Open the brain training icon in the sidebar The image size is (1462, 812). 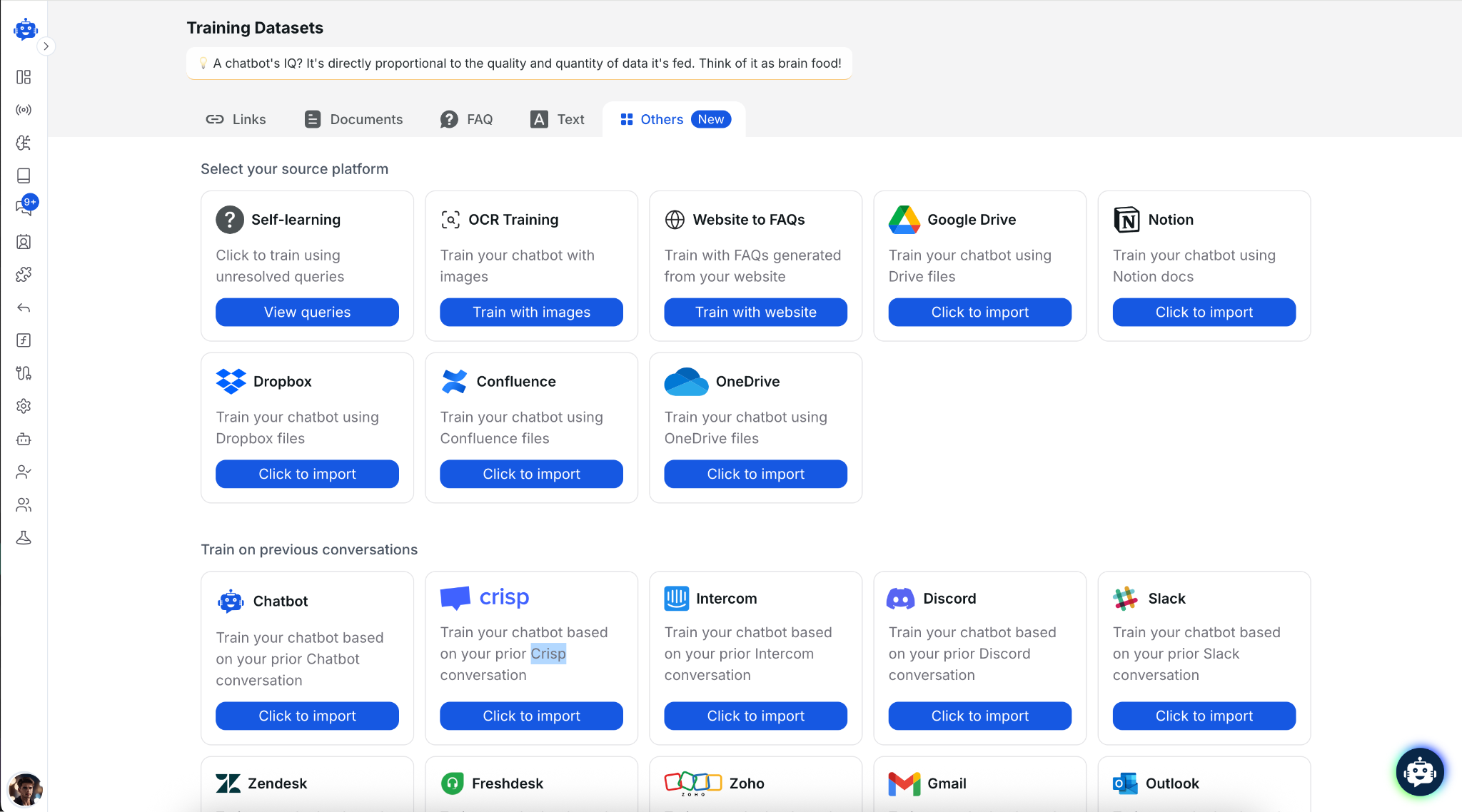point(24,143)
